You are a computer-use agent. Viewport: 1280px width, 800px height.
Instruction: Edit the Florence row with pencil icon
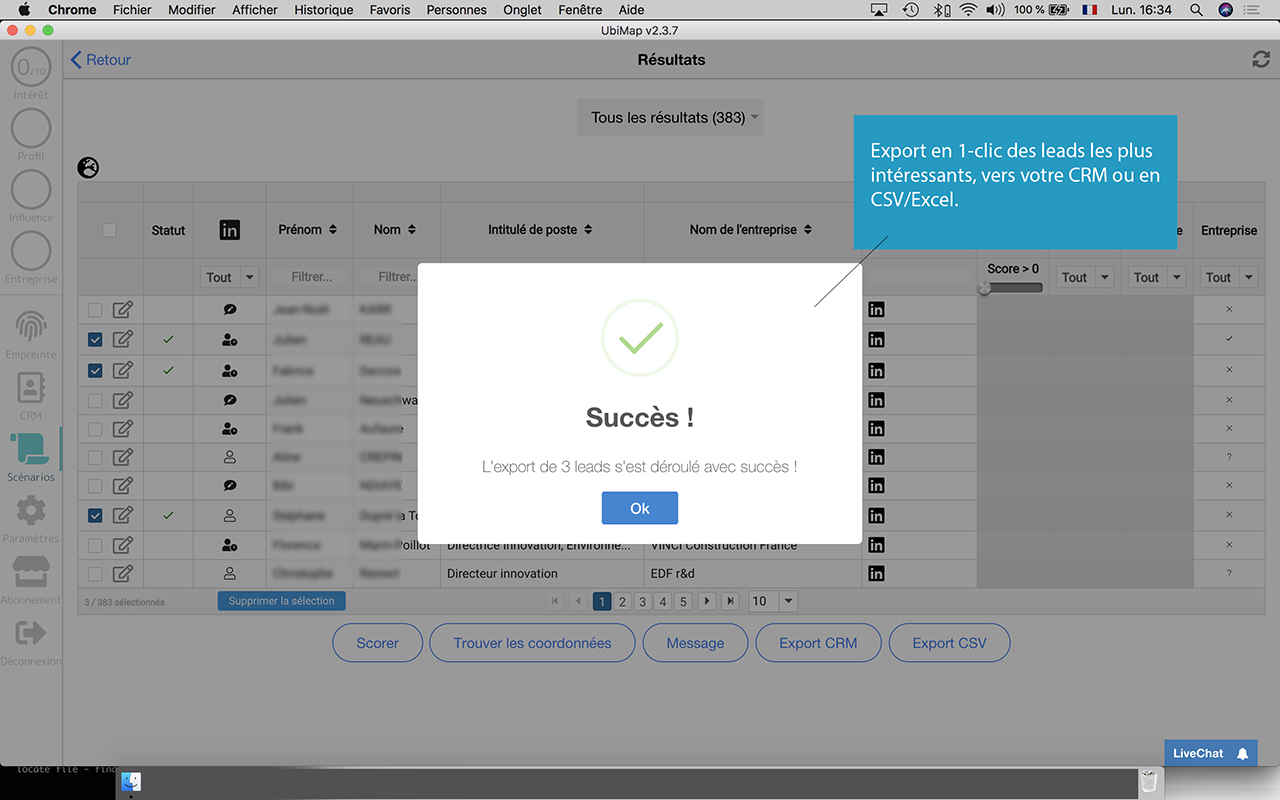123,545
